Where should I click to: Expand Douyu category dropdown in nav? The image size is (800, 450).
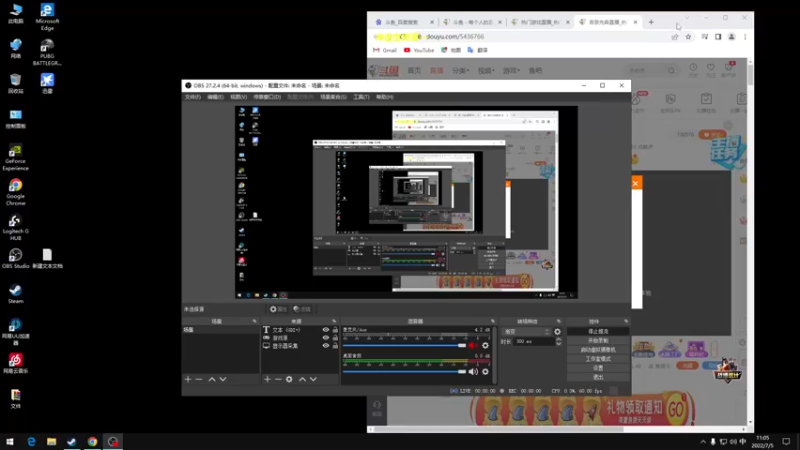coord(461,71)
